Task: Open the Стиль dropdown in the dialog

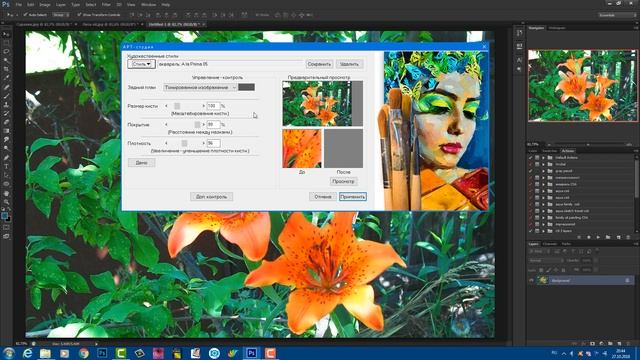Action: click(141, 64)
